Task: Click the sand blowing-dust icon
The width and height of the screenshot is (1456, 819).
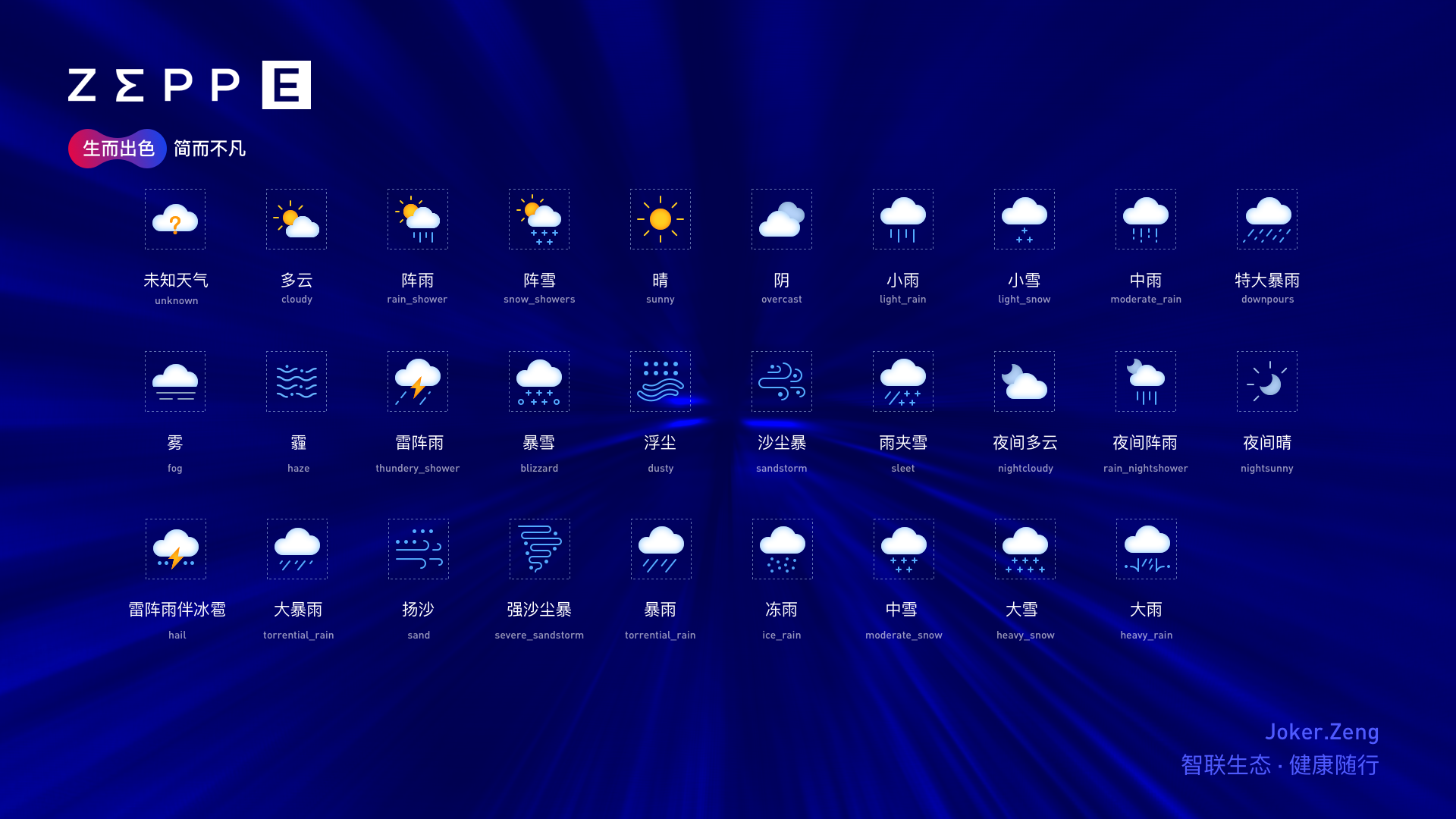Action: [x=419, y=549]
